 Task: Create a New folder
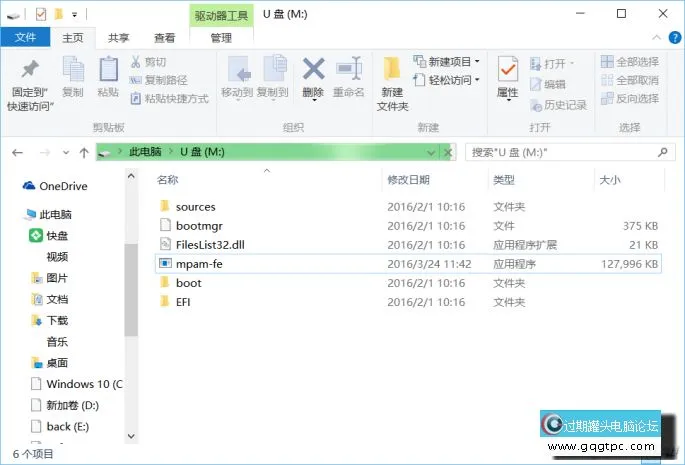click(x=392, y=84)
